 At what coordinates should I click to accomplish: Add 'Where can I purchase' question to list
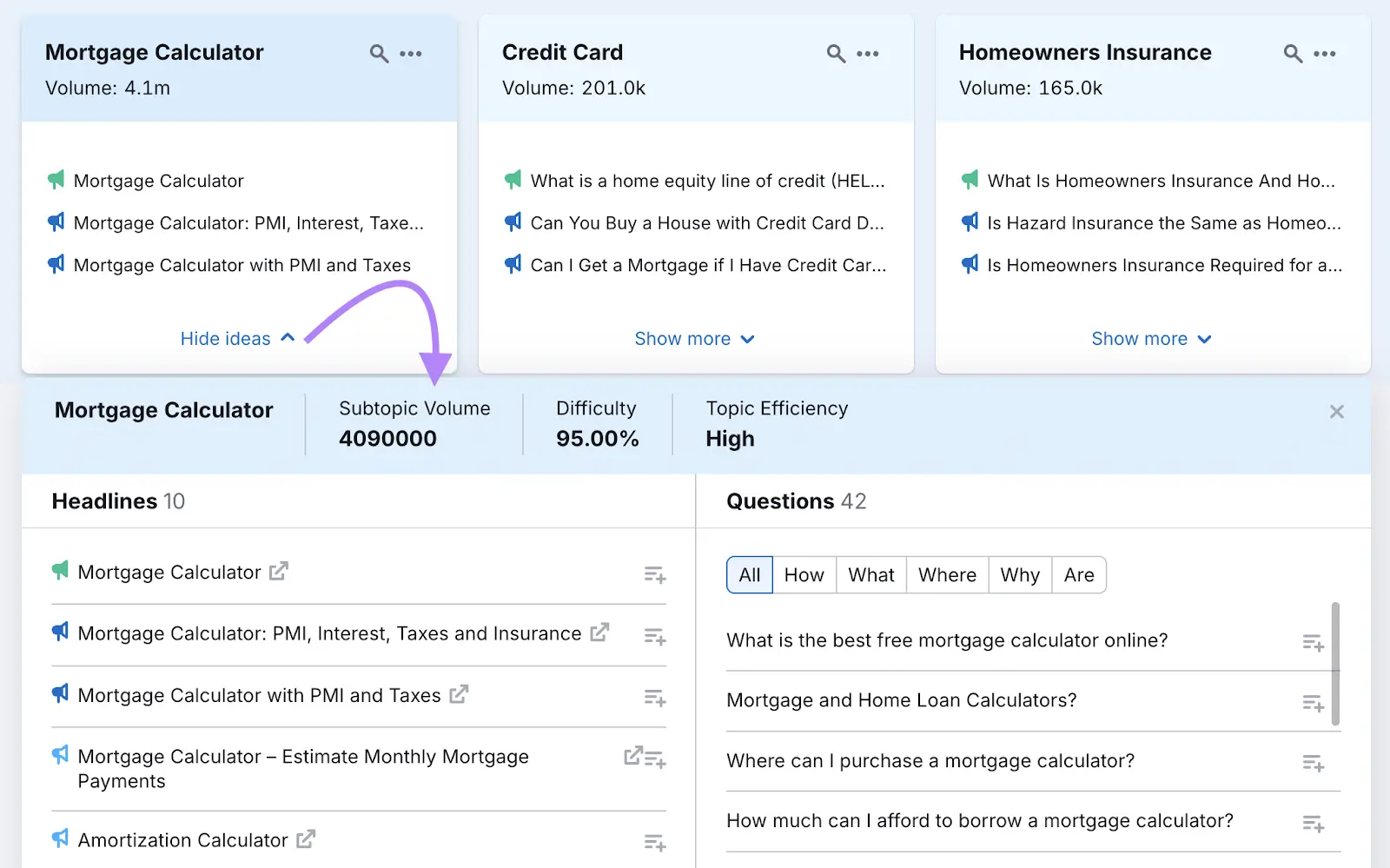tap(1312, 764)
